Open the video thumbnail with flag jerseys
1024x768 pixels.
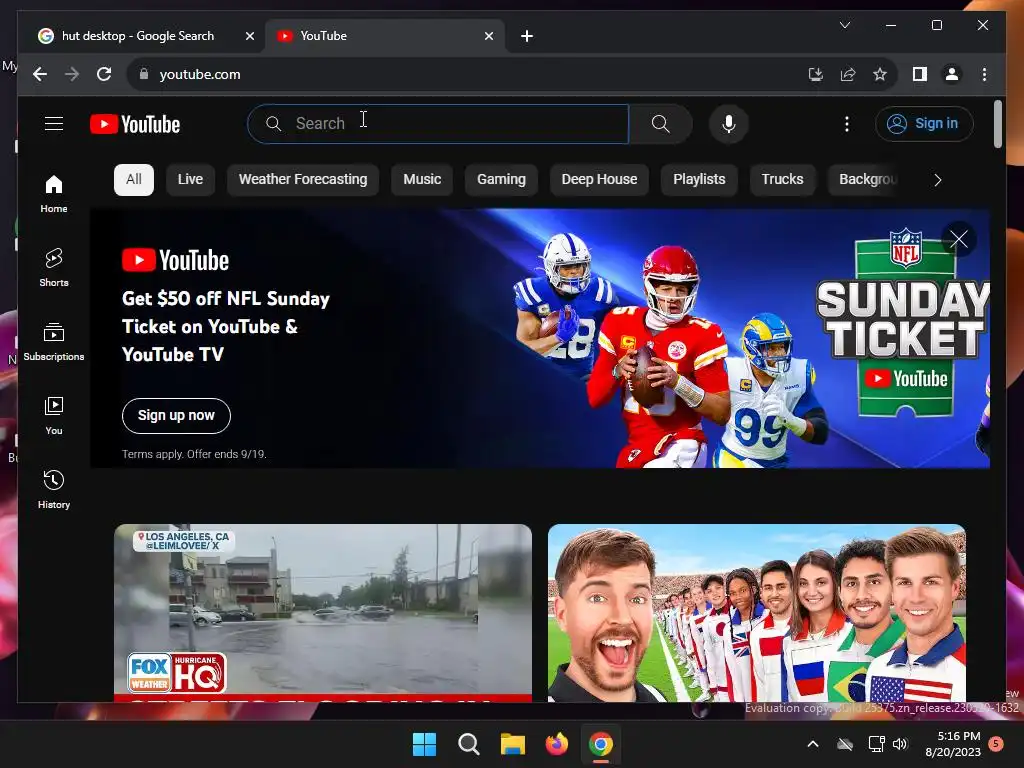756,613
